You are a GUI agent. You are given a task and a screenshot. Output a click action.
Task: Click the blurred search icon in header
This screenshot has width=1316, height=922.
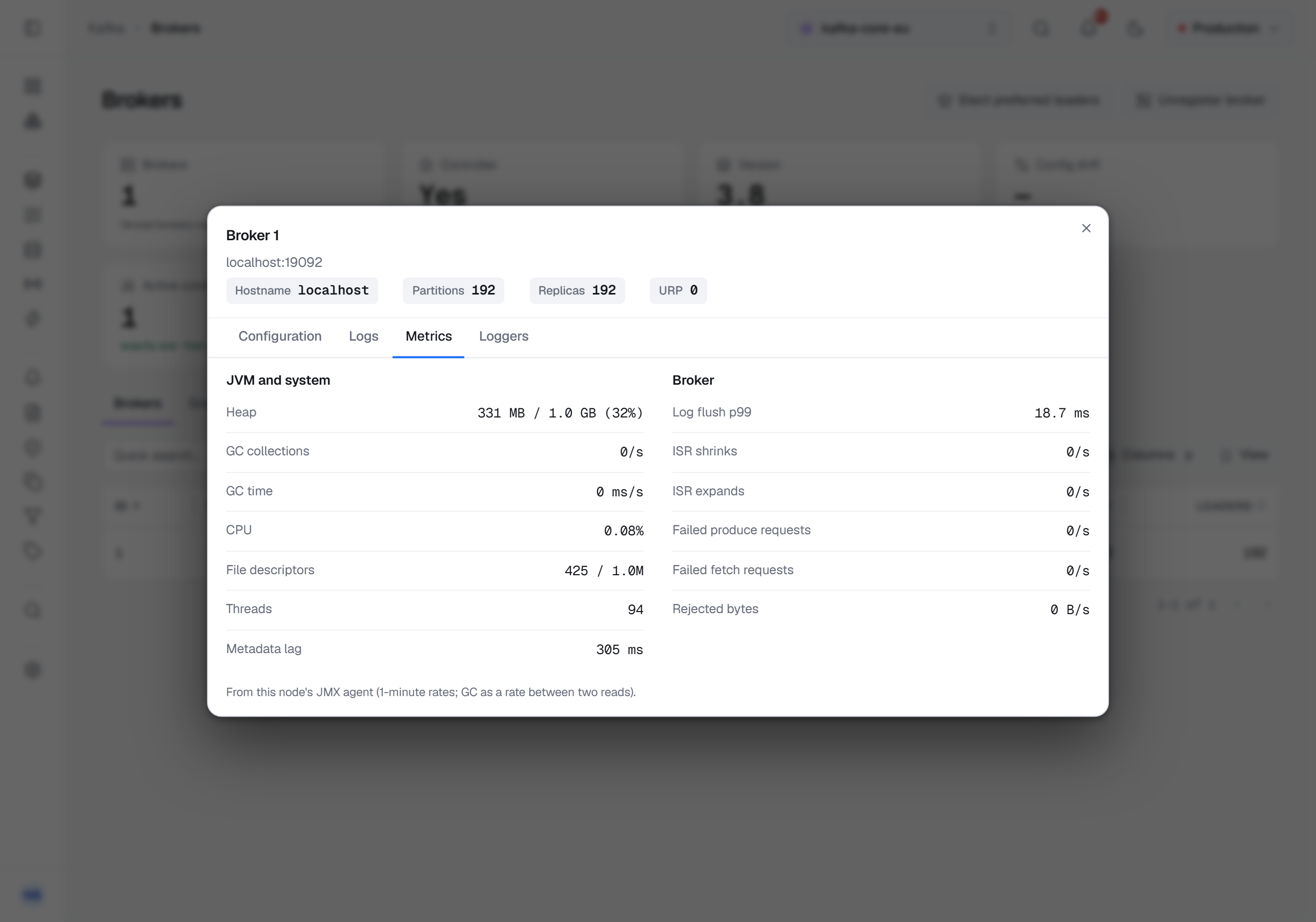pos(1041,28)
